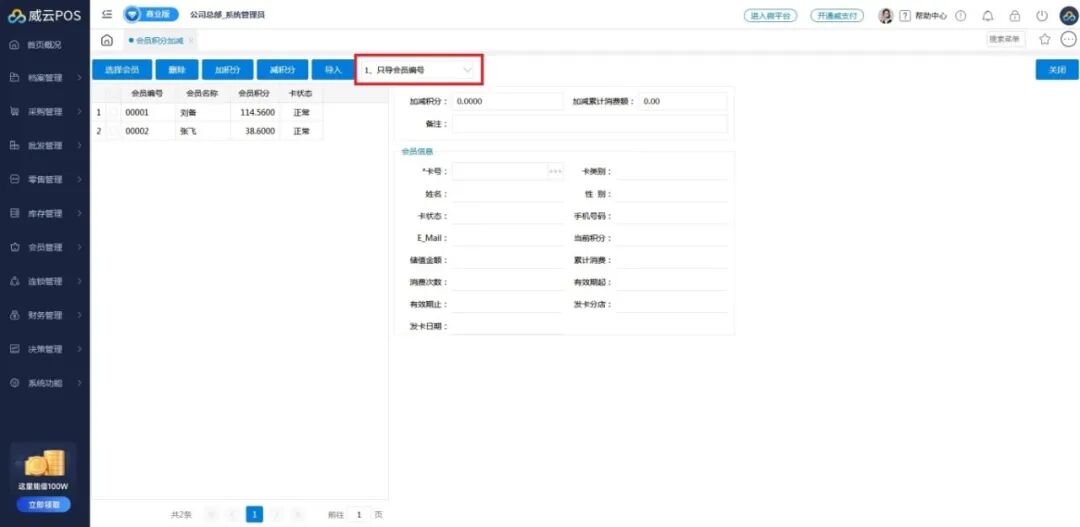Click the lock screen icon
Screen dimensions: 1080x527
pyautogui.click(x=1015, y=16)
